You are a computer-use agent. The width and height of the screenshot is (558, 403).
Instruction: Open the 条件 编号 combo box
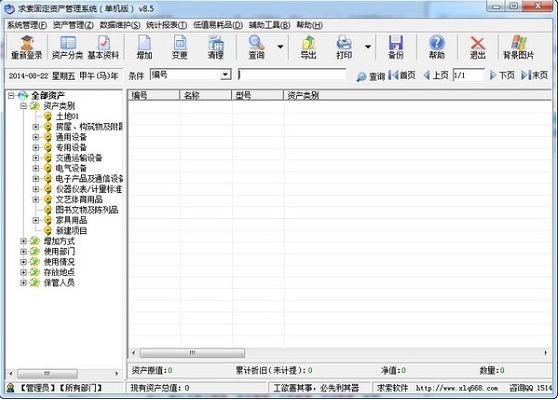pos(190,74)
